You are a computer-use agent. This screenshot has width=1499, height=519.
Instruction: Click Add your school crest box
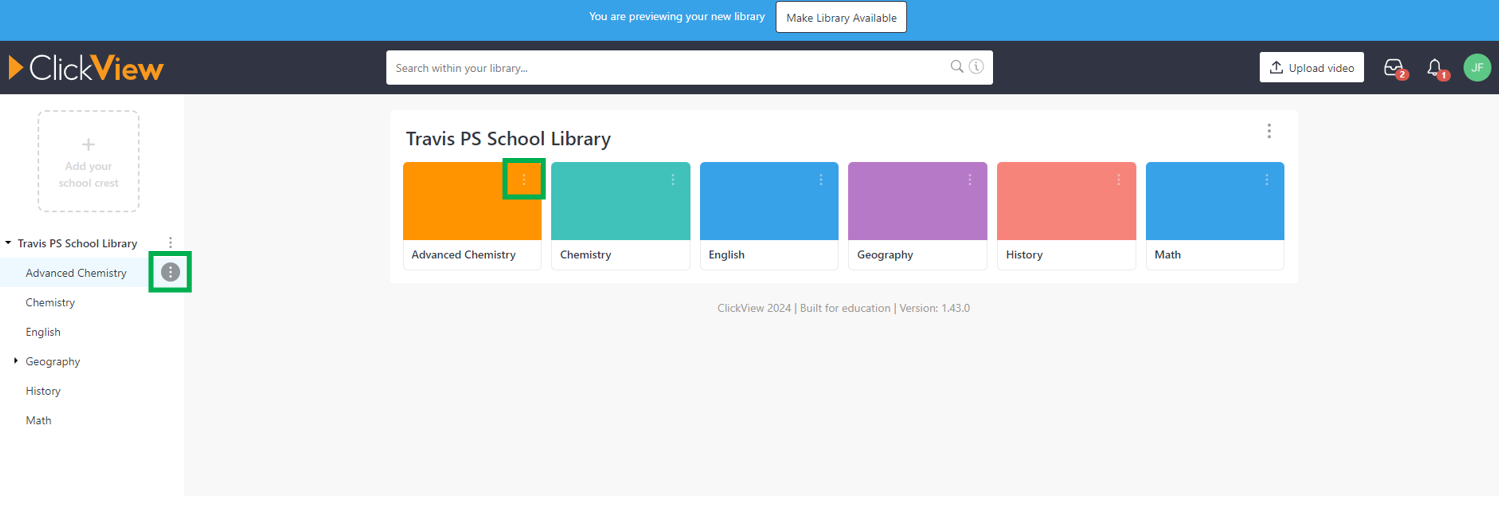tap(89, 161)
